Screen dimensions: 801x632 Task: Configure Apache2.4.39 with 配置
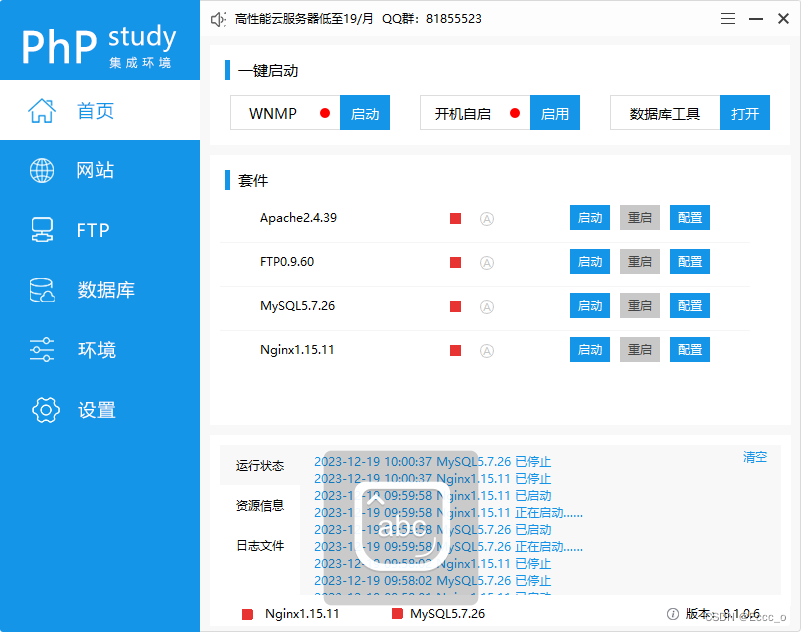point(690,218)
